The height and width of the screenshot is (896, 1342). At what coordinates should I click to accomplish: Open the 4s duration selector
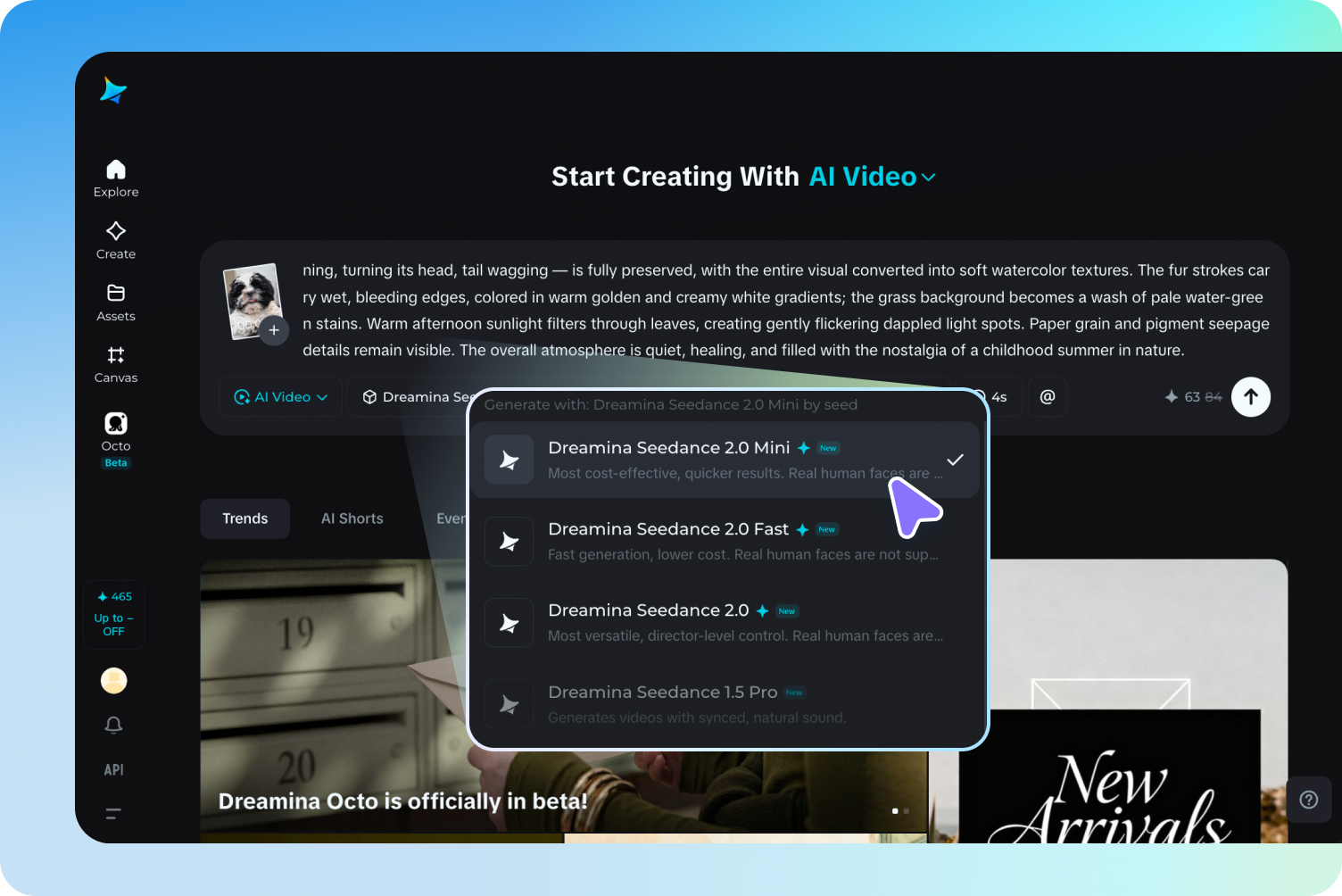click(x=998, y=397)
